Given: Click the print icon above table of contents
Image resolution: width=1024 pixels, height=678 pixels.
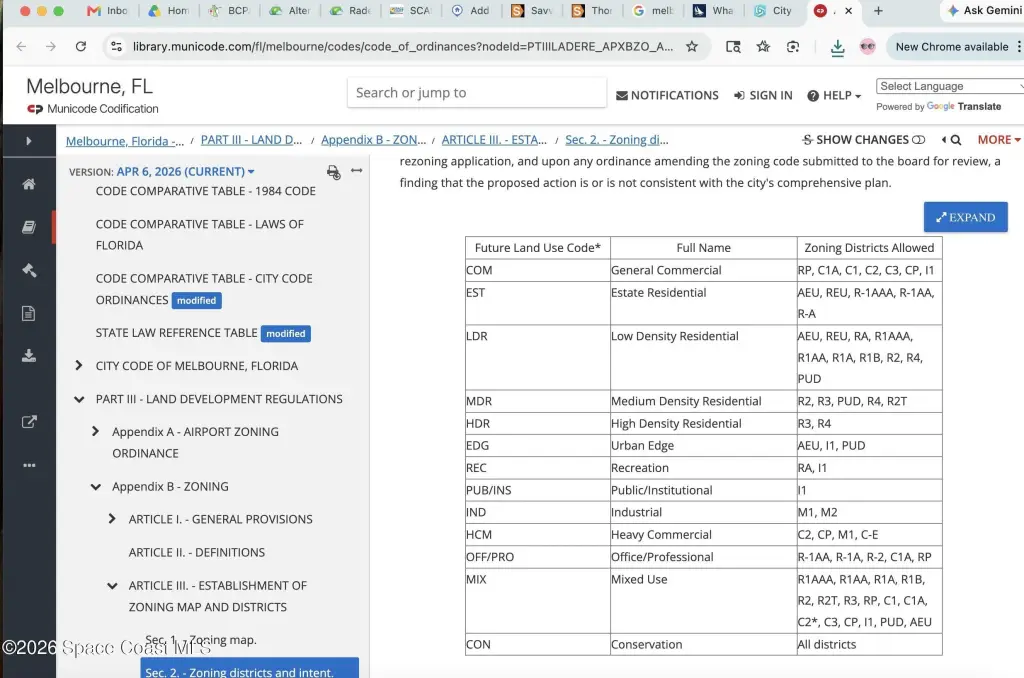Looking at the screenshot, I should (x=333, y=172).
